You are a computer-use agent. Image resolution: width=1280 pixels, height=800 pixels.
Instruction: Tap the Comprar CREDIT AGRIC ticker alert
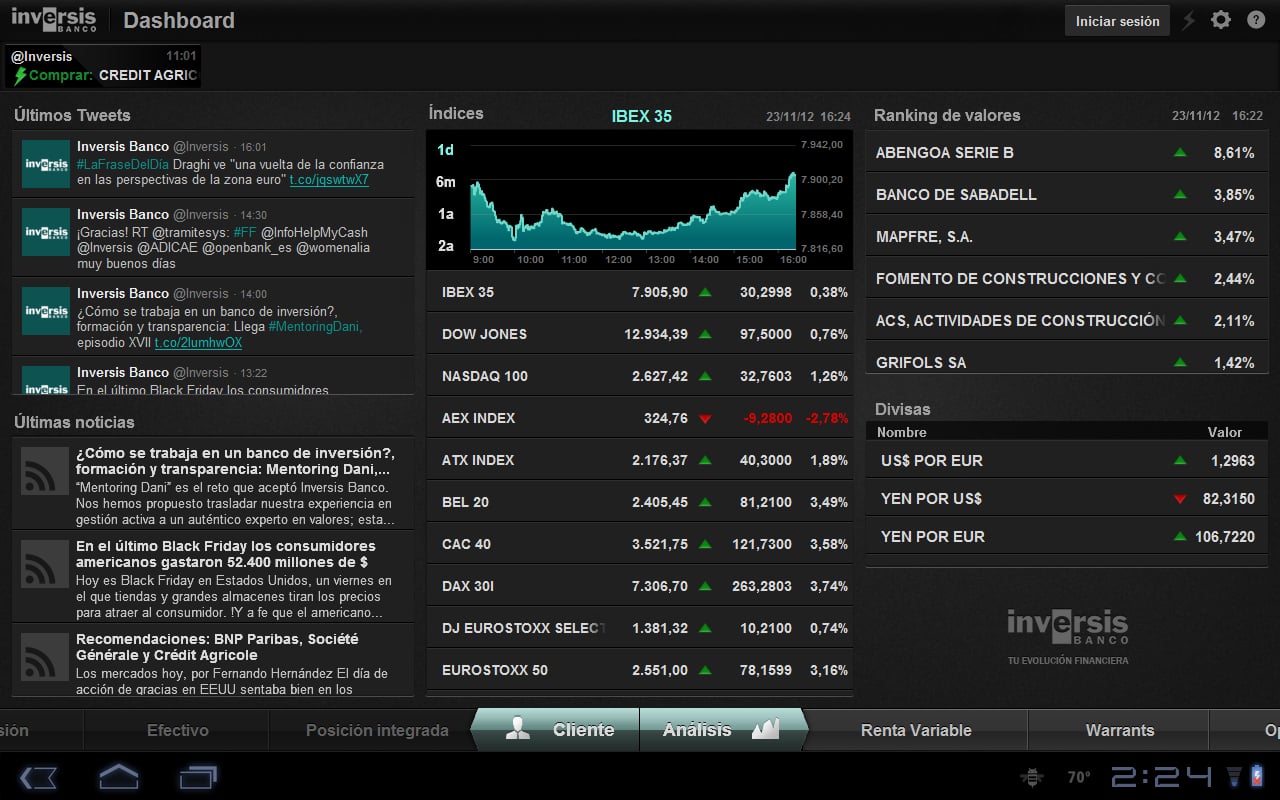point(103,66)
